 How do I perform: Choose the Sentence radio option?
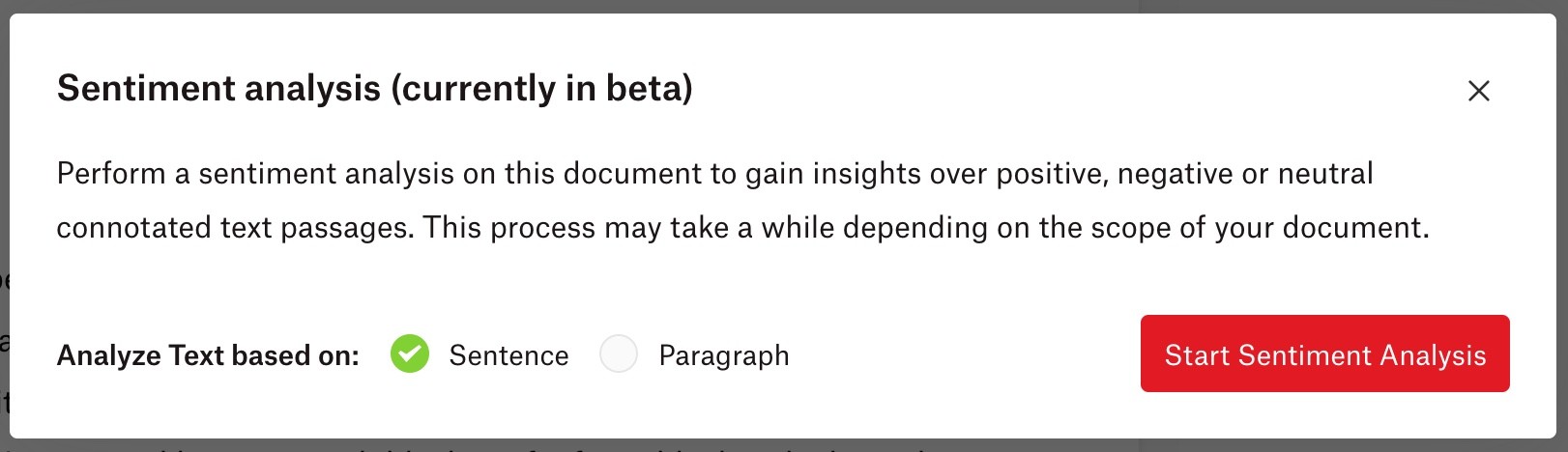pos(410,353)
